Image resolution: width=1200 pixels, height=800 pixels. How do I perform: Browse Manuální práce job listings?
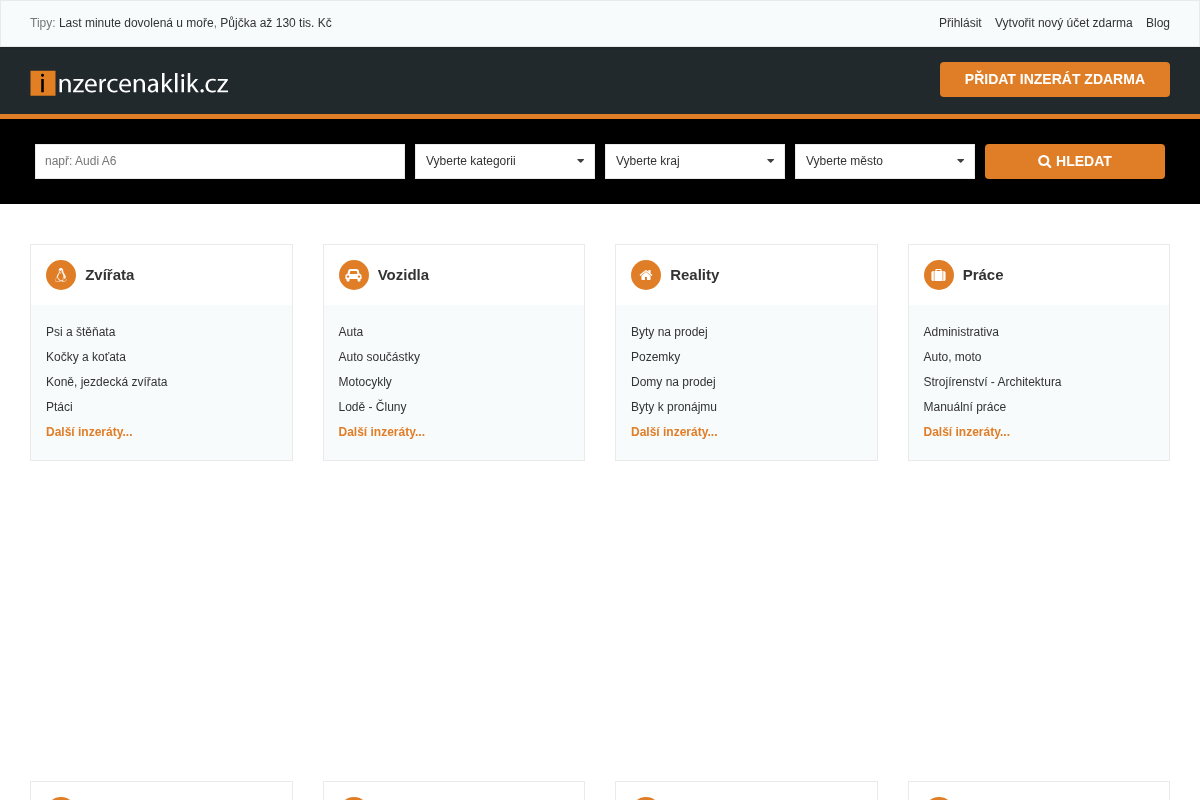tap(965, 407)
